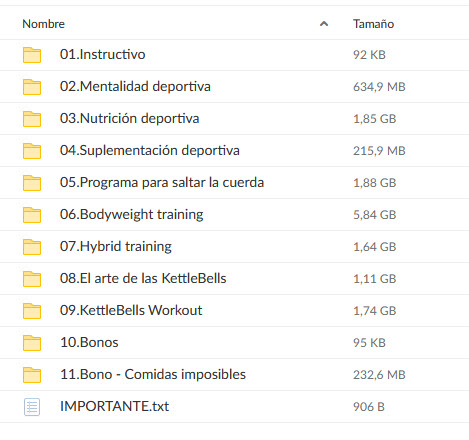Sort files by Tamaño column

(373, 24)
